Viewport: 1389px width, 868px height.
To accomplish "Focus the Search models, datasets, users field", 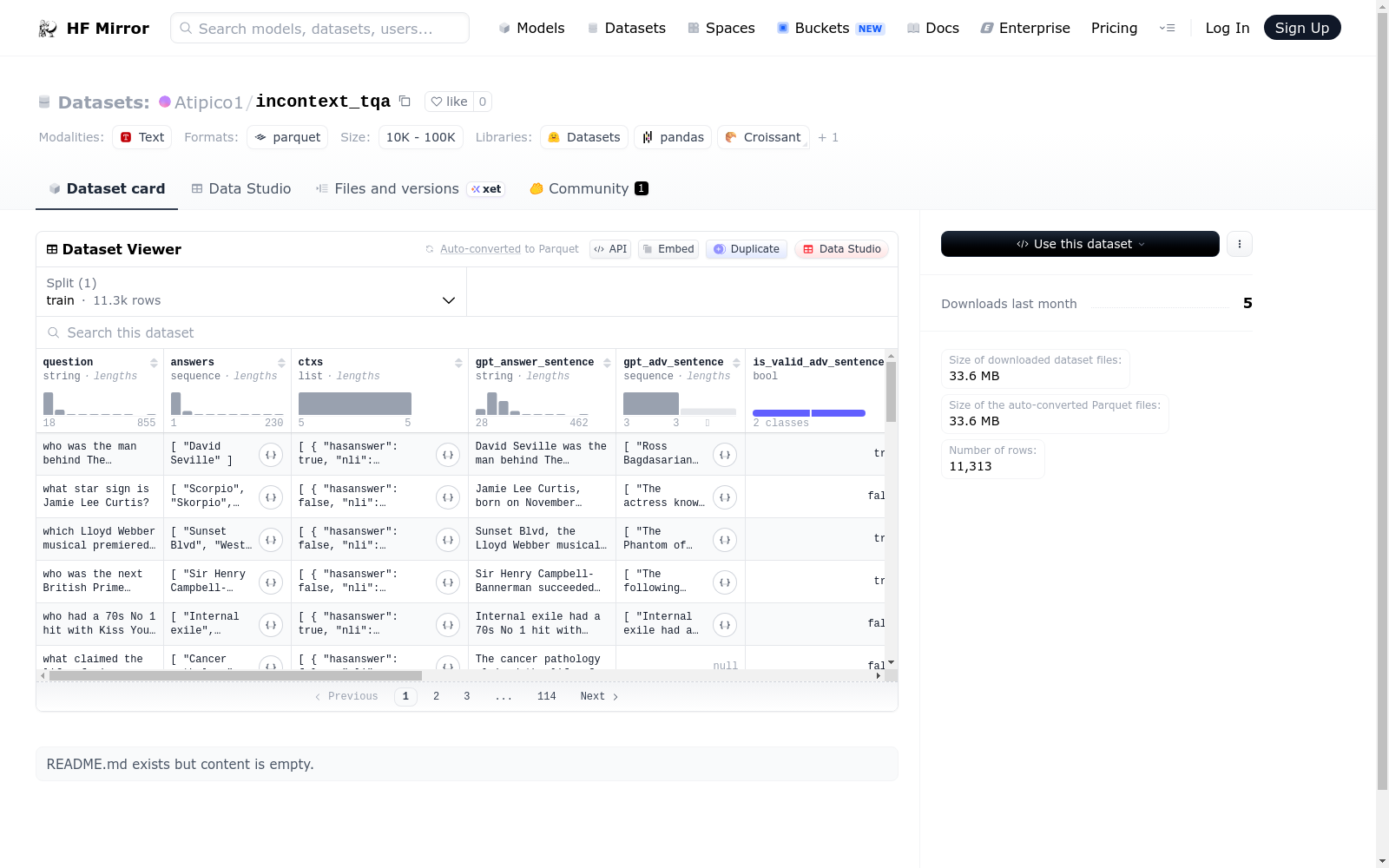I will click(319, 28).
